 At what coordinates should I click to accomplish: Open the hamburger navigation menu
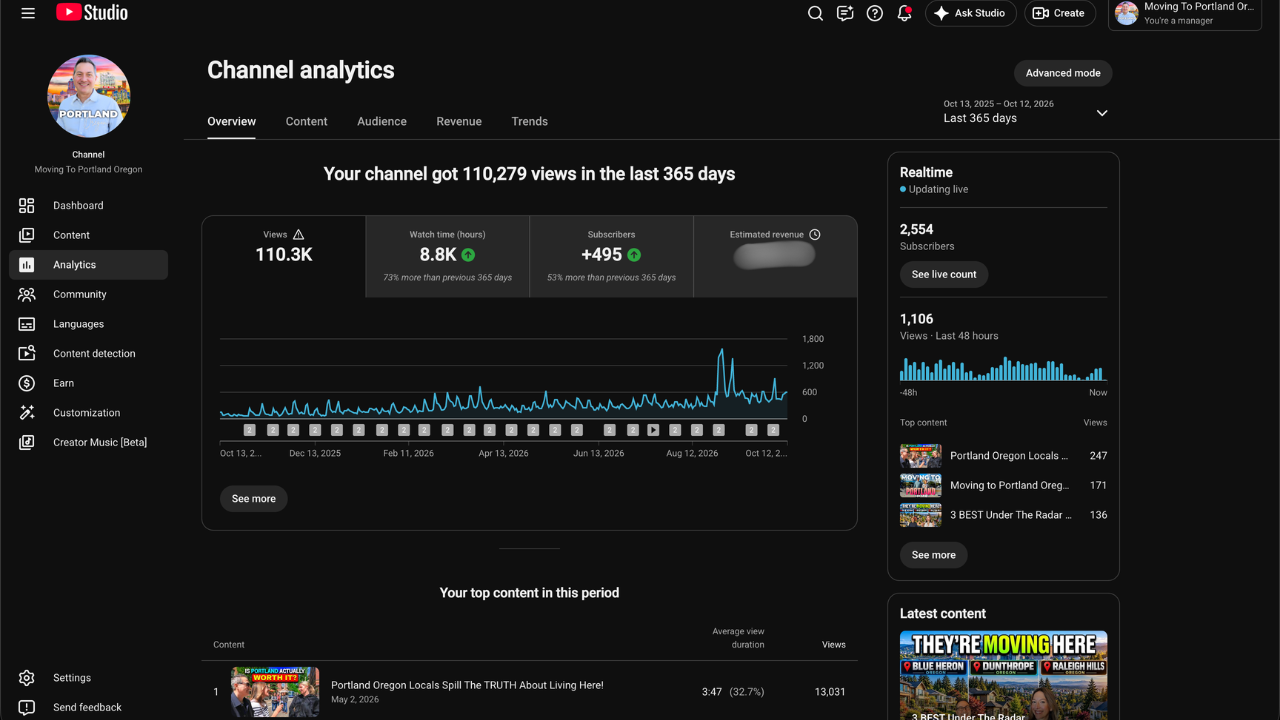click(x=28, y=13)
